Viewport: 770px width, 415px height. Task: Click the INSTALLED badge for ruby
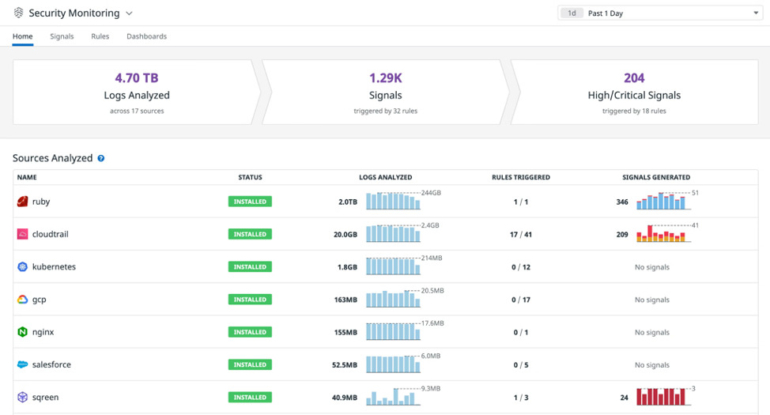[250, 202]
